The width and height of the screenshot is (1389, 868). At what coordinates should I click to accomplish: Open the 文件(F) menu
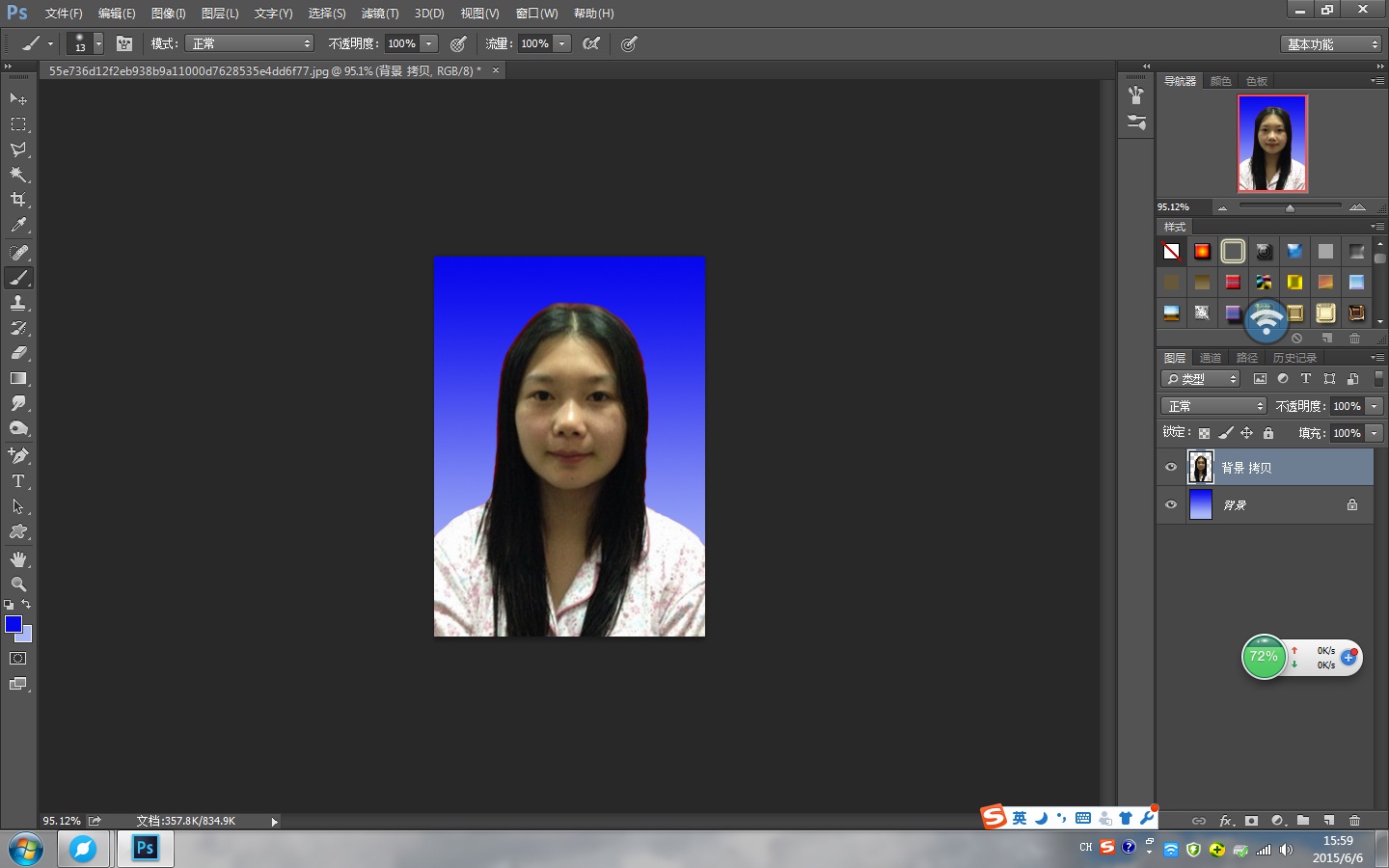point(64,14)
